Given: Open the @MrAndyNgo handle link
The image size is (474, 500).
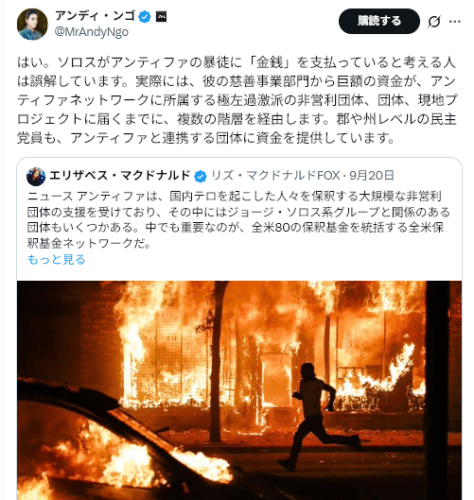Looking at the screenshot, I should click(x=91, y=32).
